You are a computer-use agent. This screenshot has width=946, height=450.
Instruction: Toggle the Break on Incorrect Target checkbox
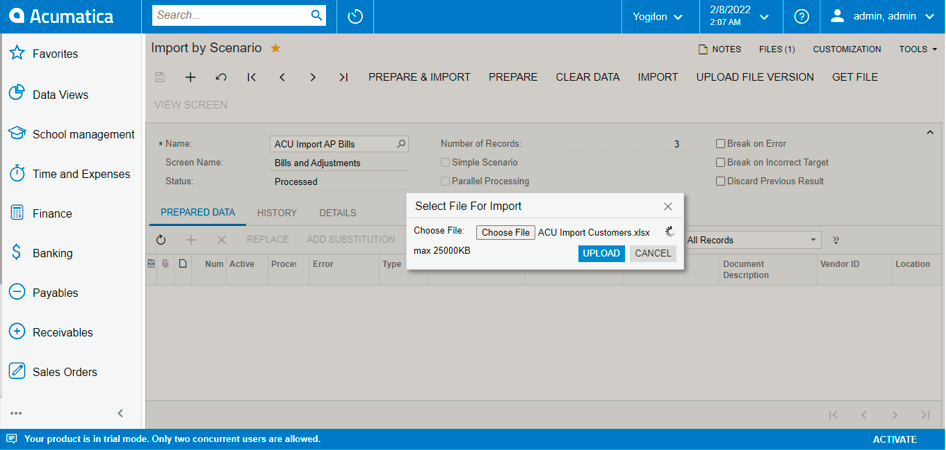pos(720,162)
